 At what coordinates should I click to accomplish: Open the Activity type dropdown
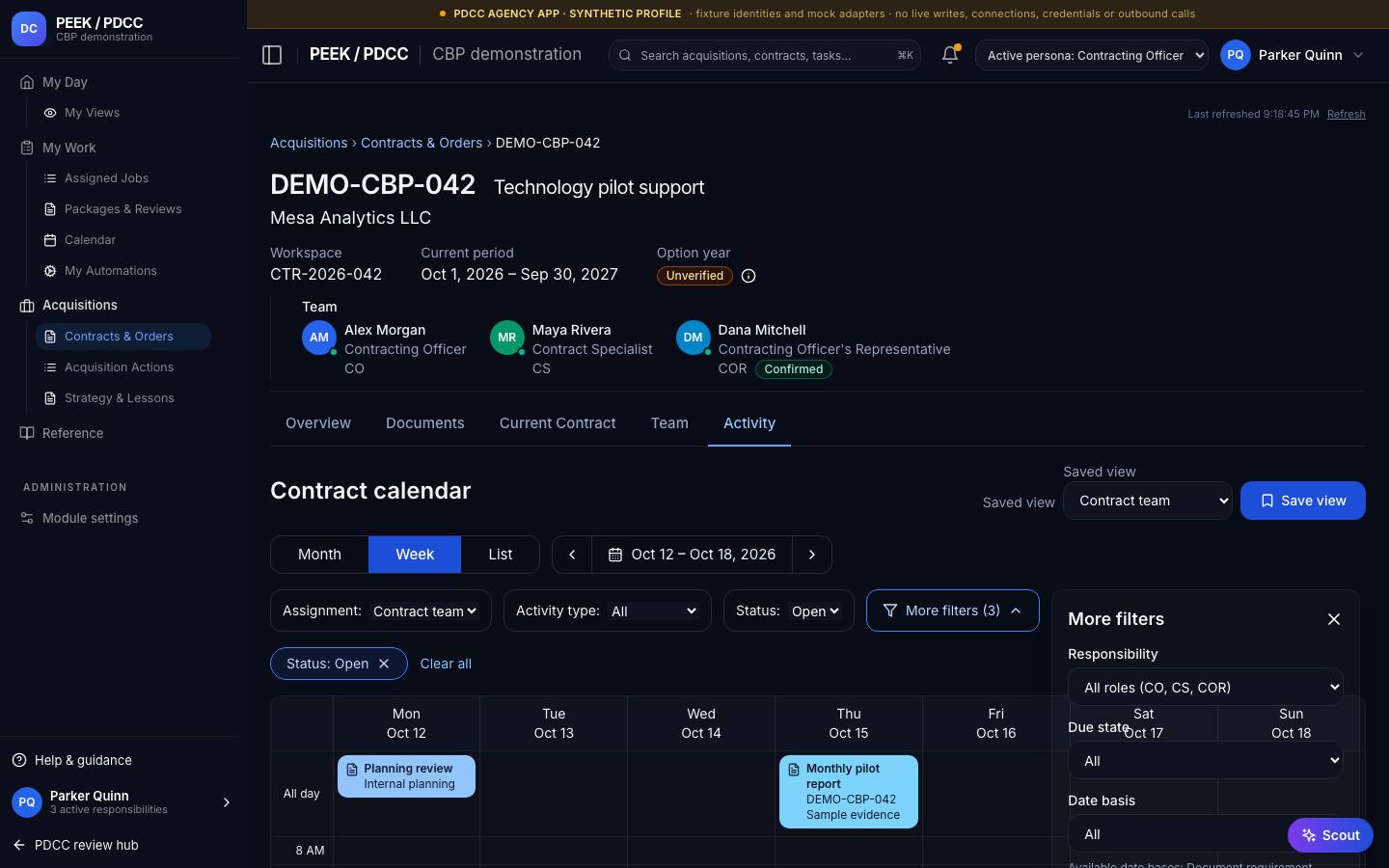pyautogui.click(x=654, y=611)
